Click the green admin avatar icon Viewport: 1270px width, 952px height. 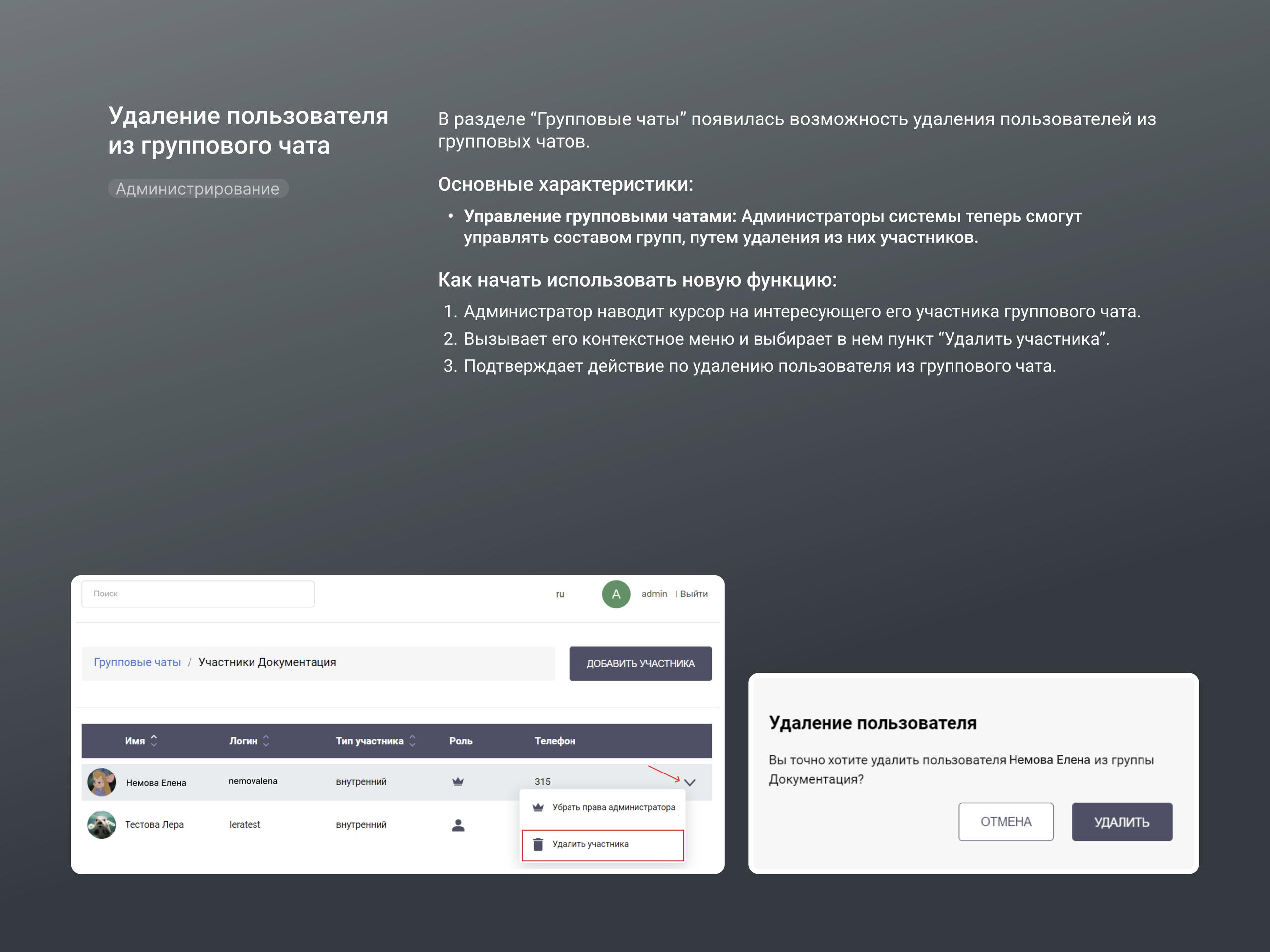point(616,594)
